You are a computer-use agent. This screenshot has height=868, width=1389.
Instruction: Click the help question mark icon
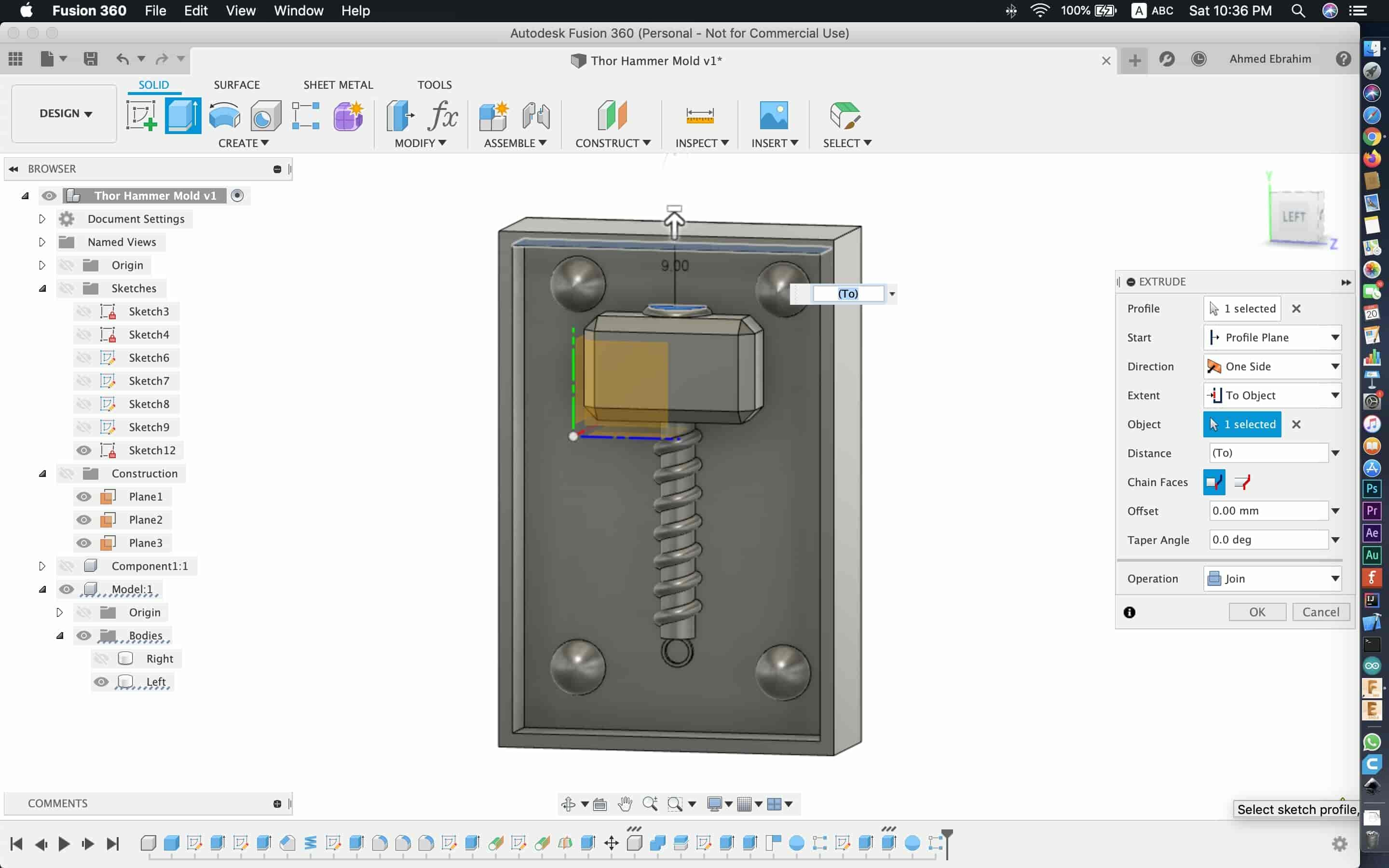tap(1343, 58)
